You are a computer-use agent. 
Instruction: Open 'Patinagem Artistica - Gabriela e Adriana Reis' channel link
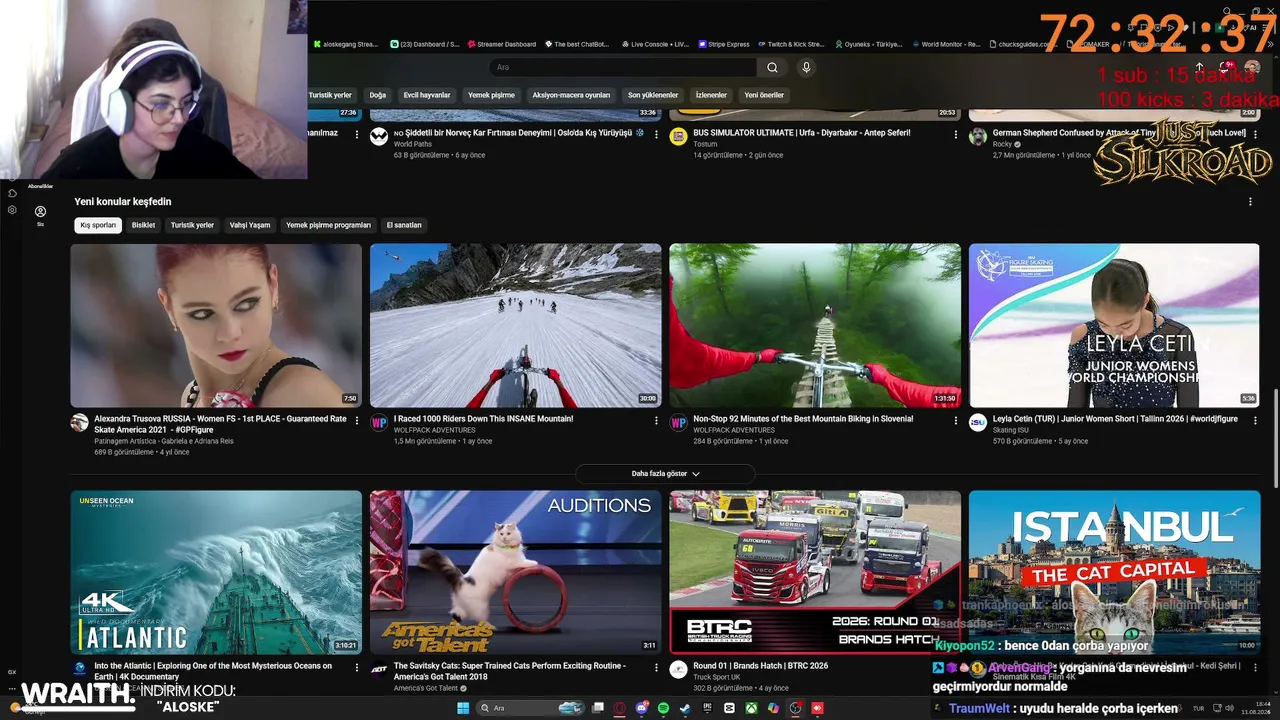coord(164,441)
